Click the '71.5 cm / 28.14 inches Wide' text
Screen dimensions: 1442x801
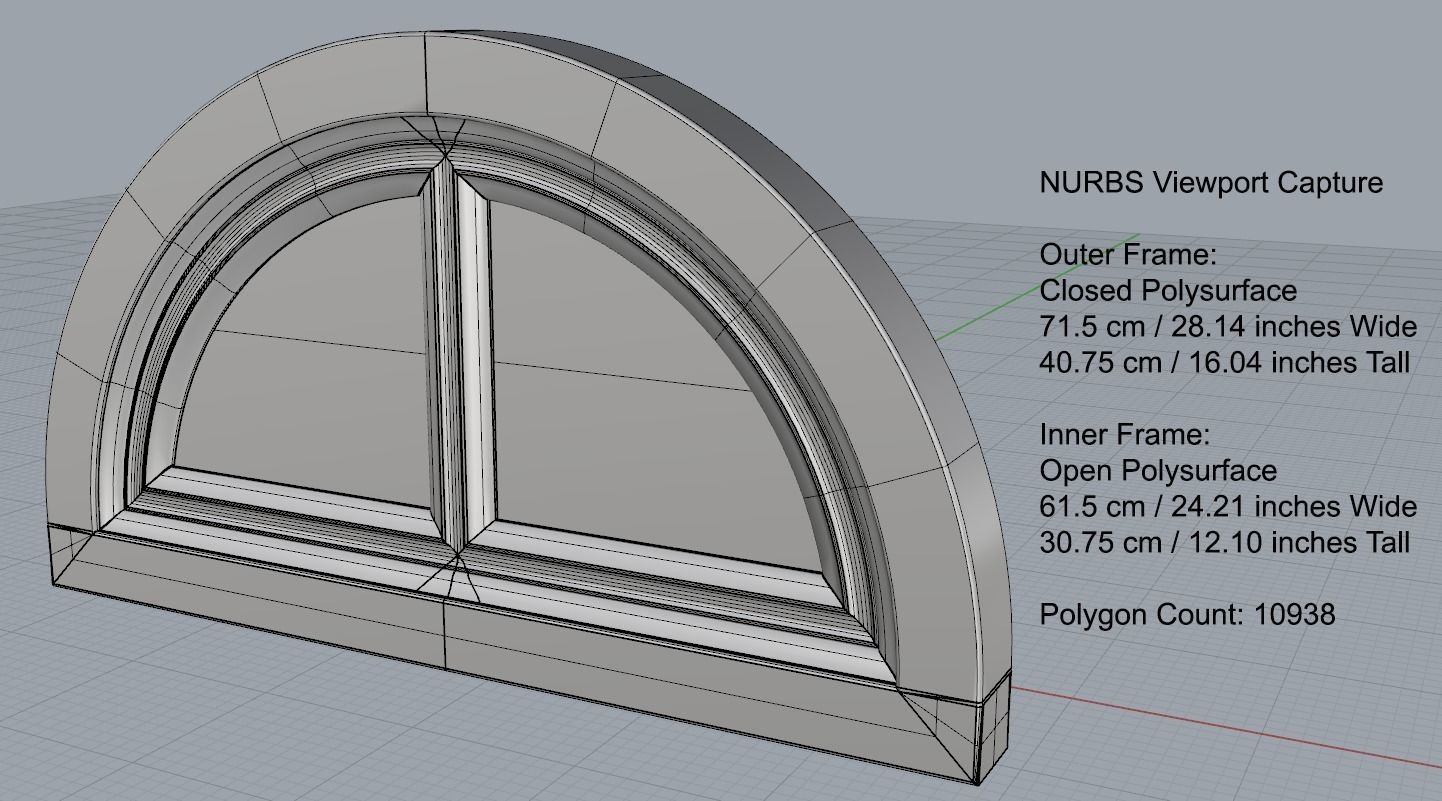pyautogui.click(x=1228, y=327)
